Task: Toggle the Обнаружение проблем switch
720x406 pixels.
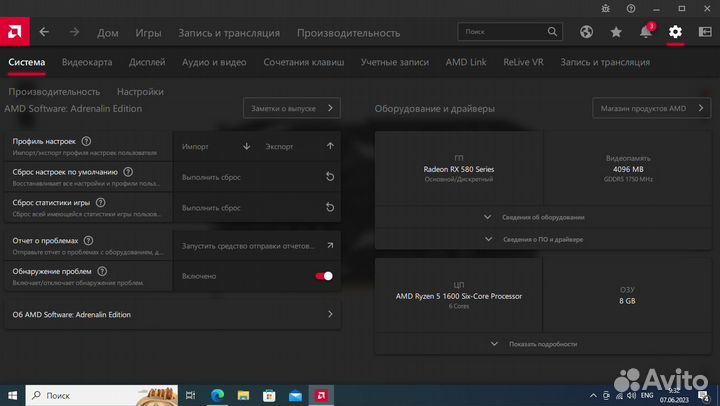Action: coord(324,276)
